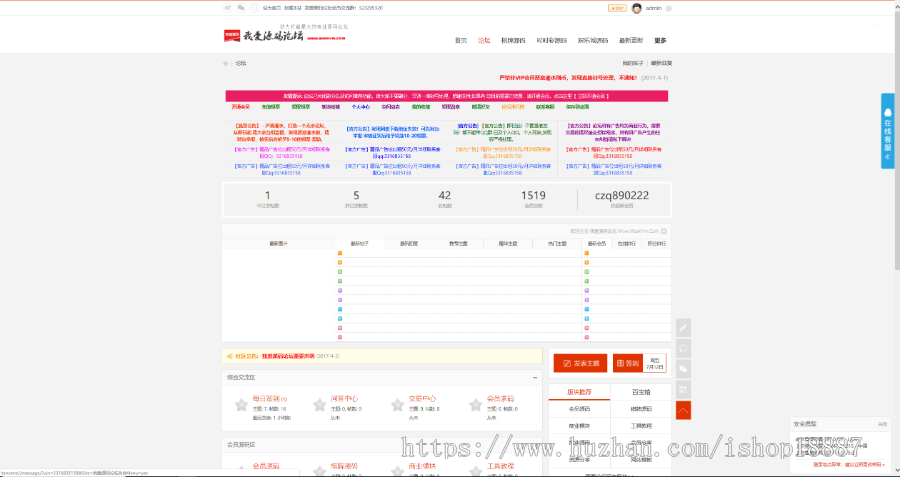Open 娱乐城源码 in navigation bar

(592, 41)
